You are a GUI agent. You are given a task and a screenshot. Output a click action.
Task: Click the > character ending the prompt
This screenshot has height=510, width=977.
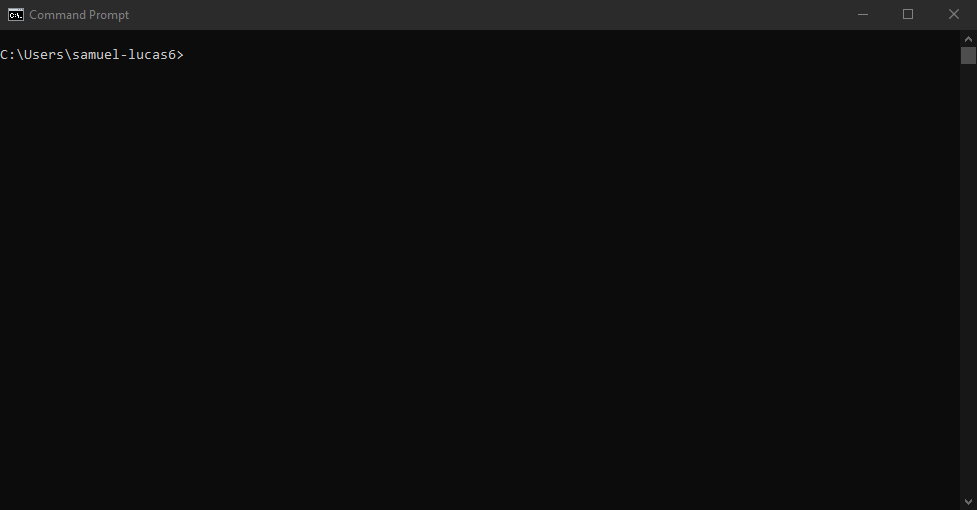pos(180,55)
